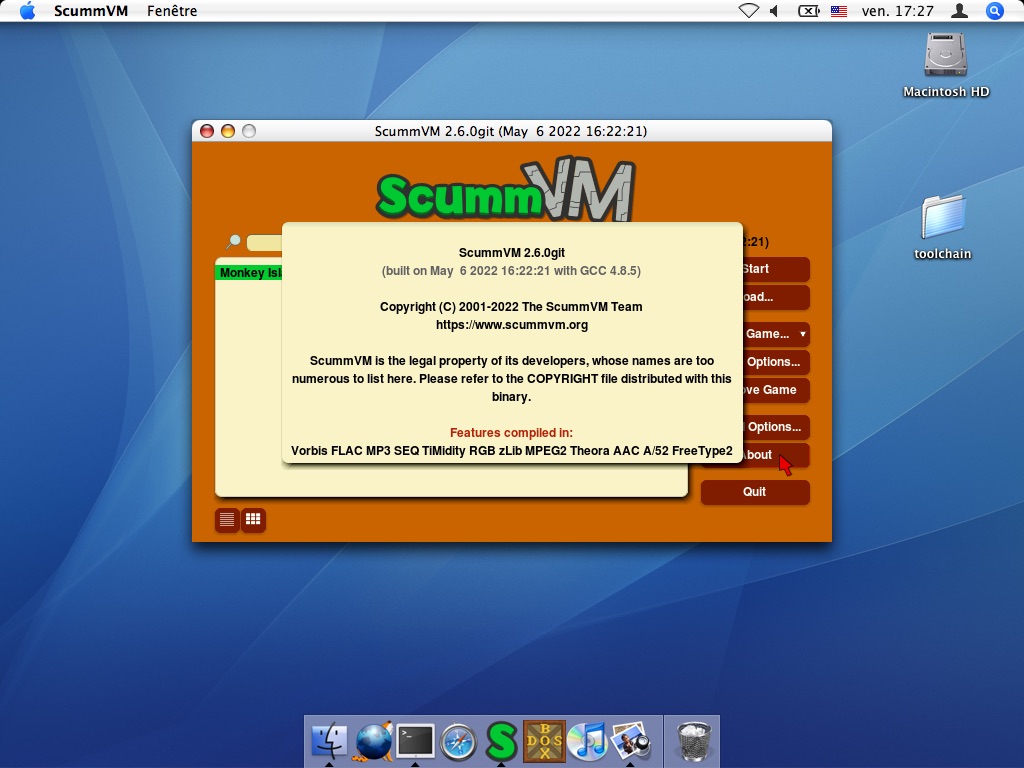Viewport: 1024px width, 768px height.
Task: Click the user account icon
Action: pyautogui.click(x=959, y=10)
